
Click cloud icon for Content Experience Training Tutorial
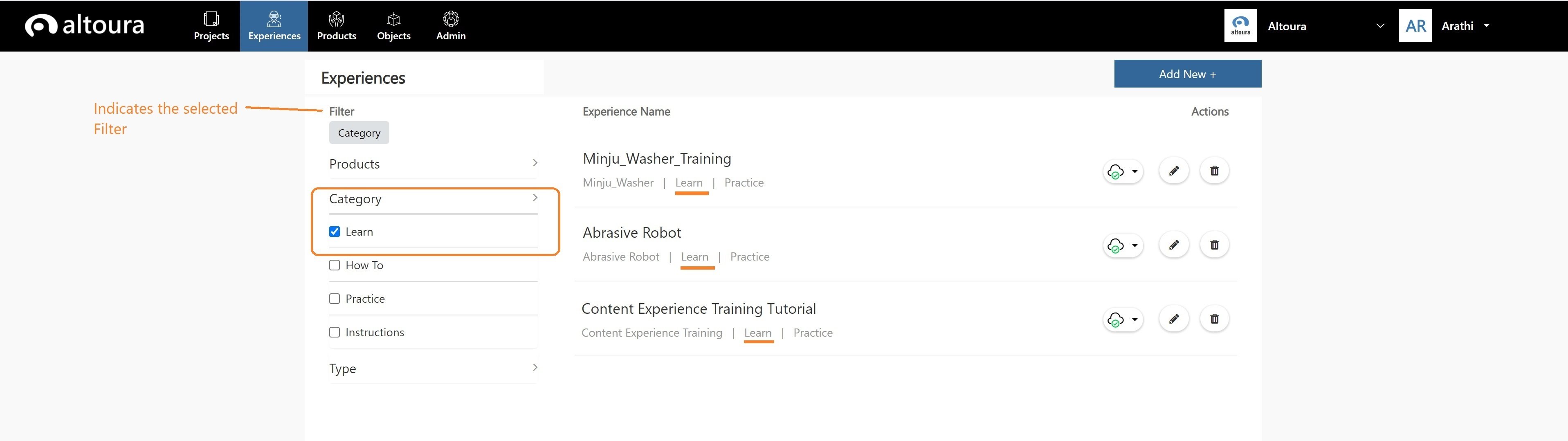[x=1115, y=320]
